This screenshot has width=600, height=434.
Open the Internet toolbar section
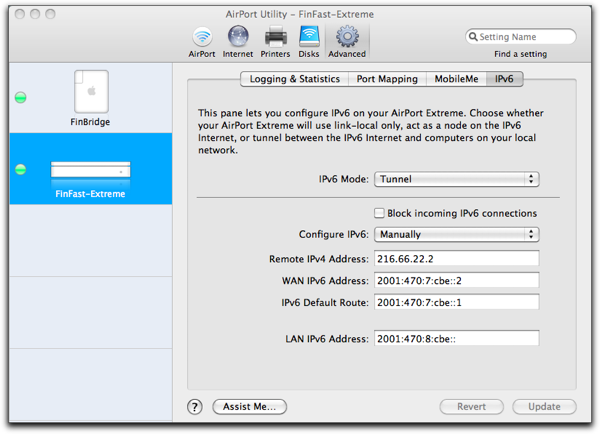pyautogui.click(x=238, y=42)
